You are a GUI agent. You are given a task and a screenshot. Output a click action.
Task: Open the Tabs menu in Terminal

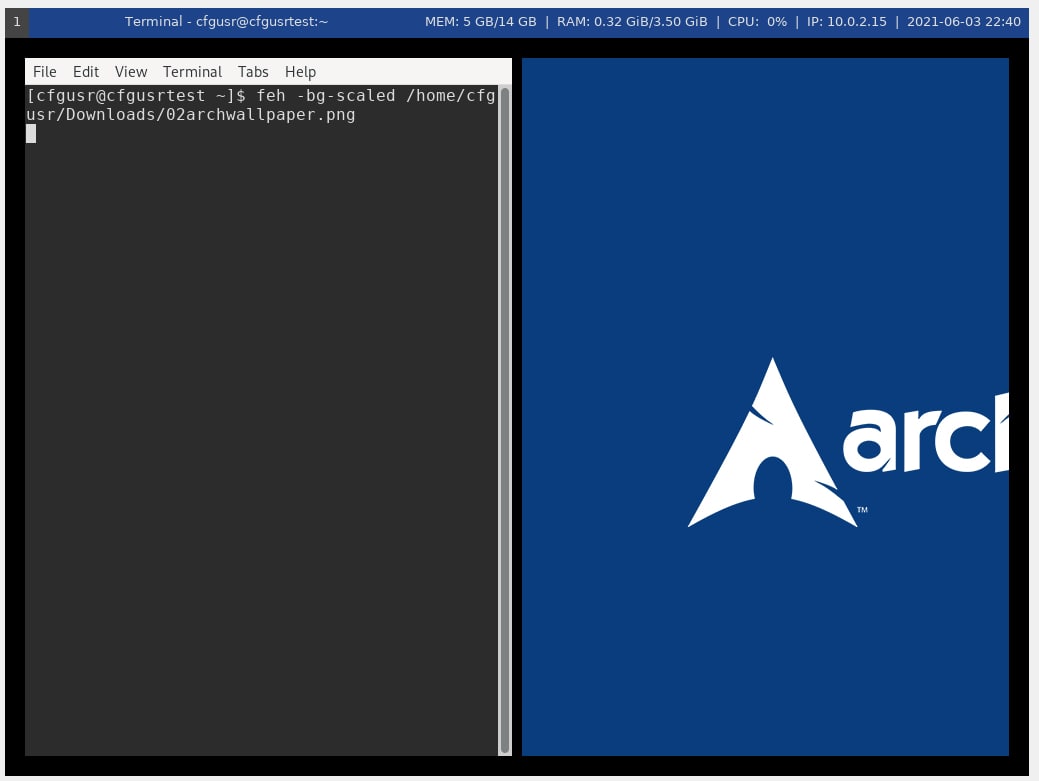pyautogui.click(x=253, y=72)
